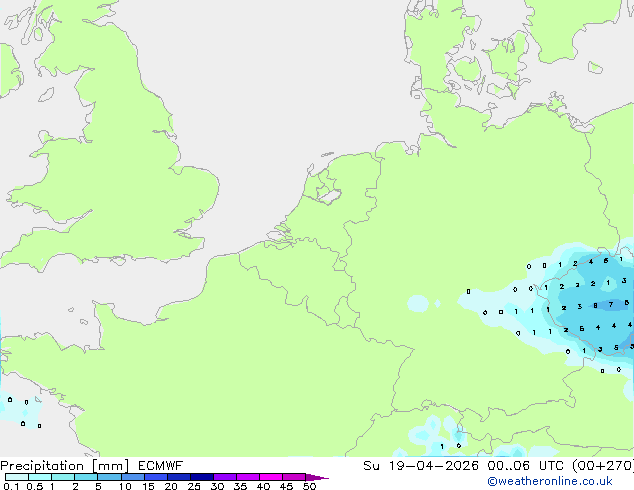Viewport: 634px width, 490px height.
Task: Pick the 35 to 40 mm magenta swatch
Action: [x=248, y=477]
